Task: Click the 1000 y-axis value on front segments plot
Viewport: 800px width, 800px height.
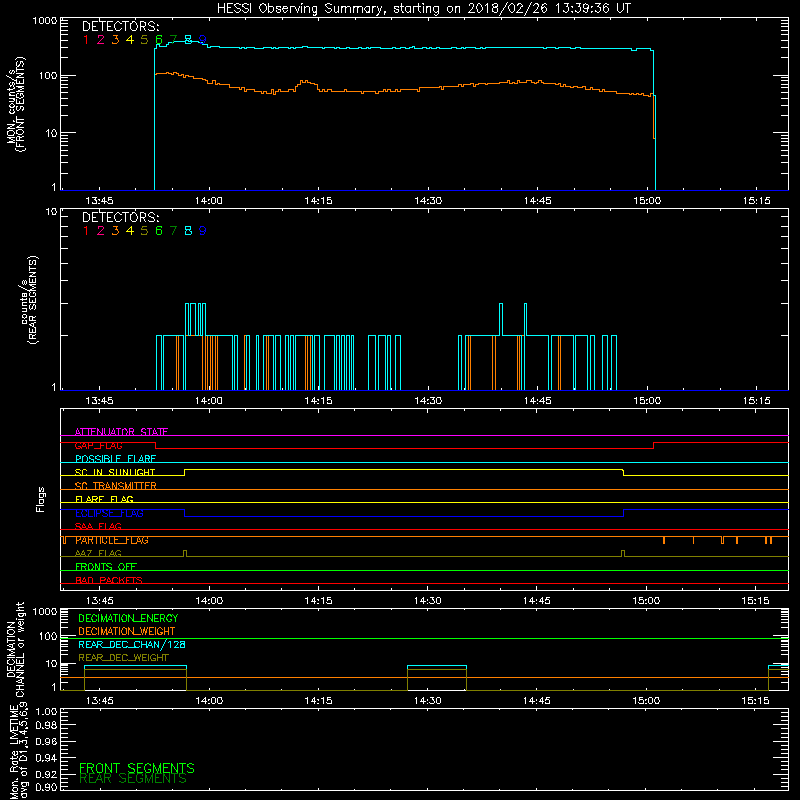Action: point(45,21)
